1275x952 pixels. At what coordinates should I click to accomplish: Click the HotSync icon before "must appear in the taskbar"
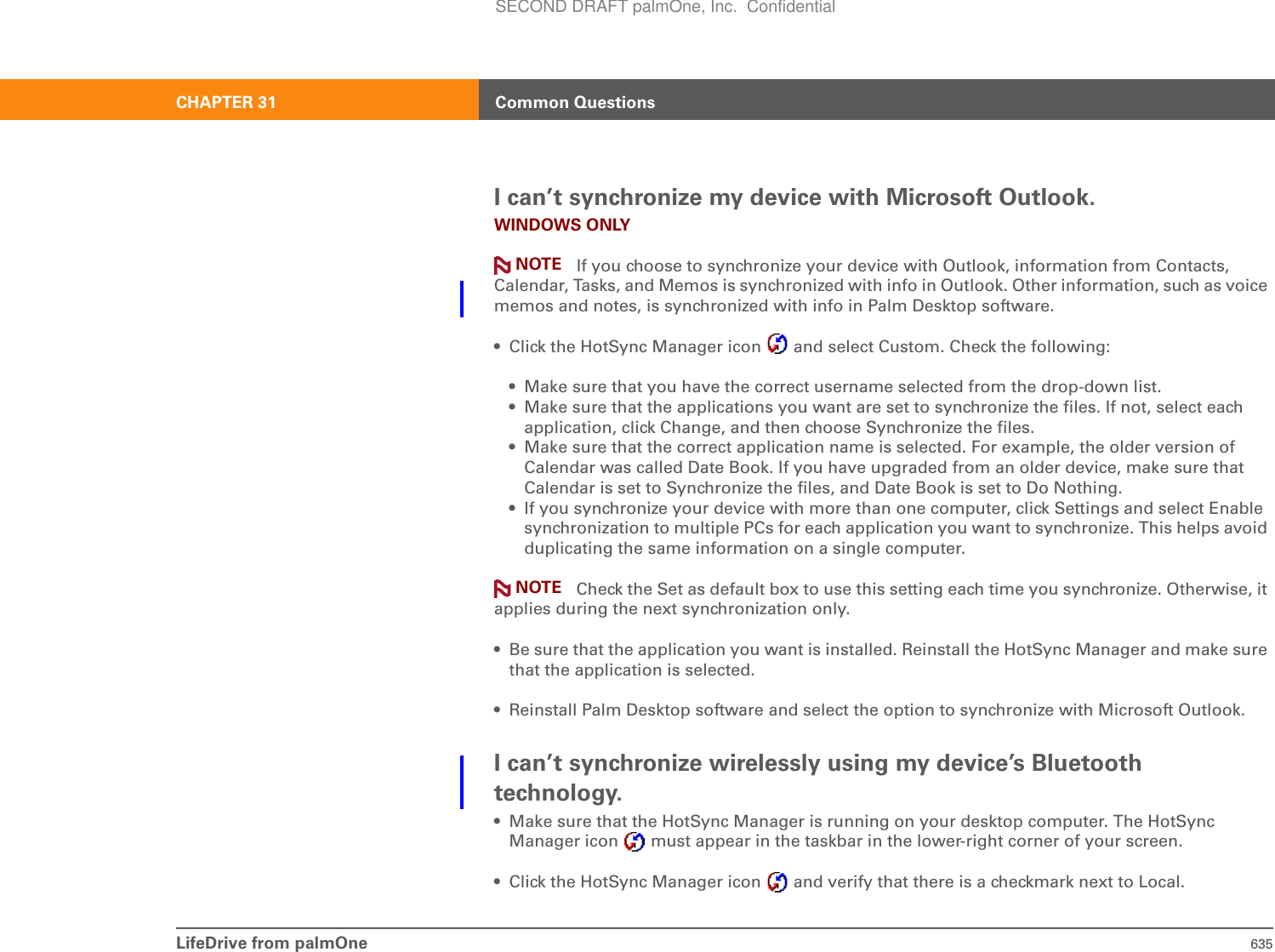click(635, 841)
